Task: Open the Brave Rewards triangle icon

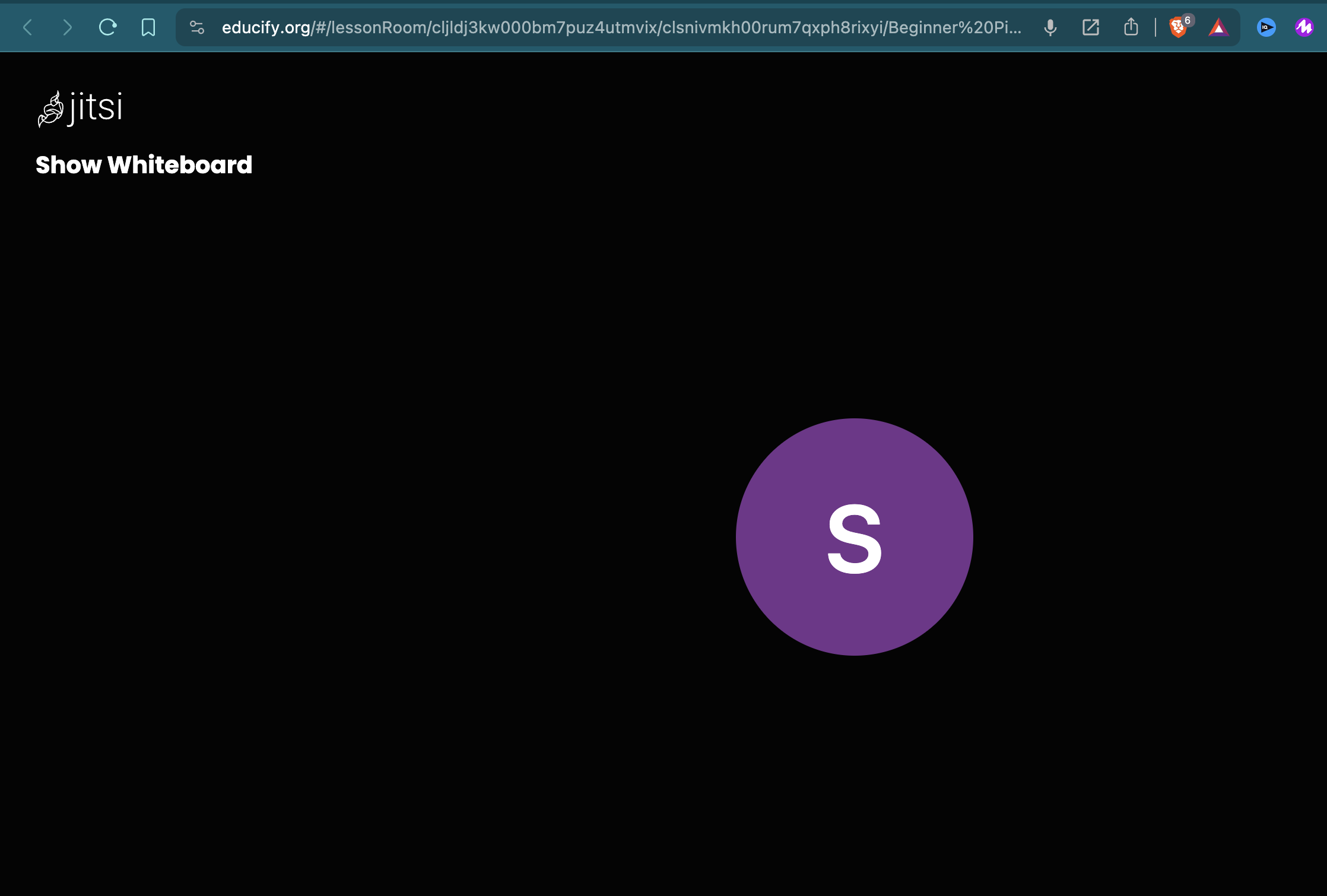Action: tap(1218, 27)
